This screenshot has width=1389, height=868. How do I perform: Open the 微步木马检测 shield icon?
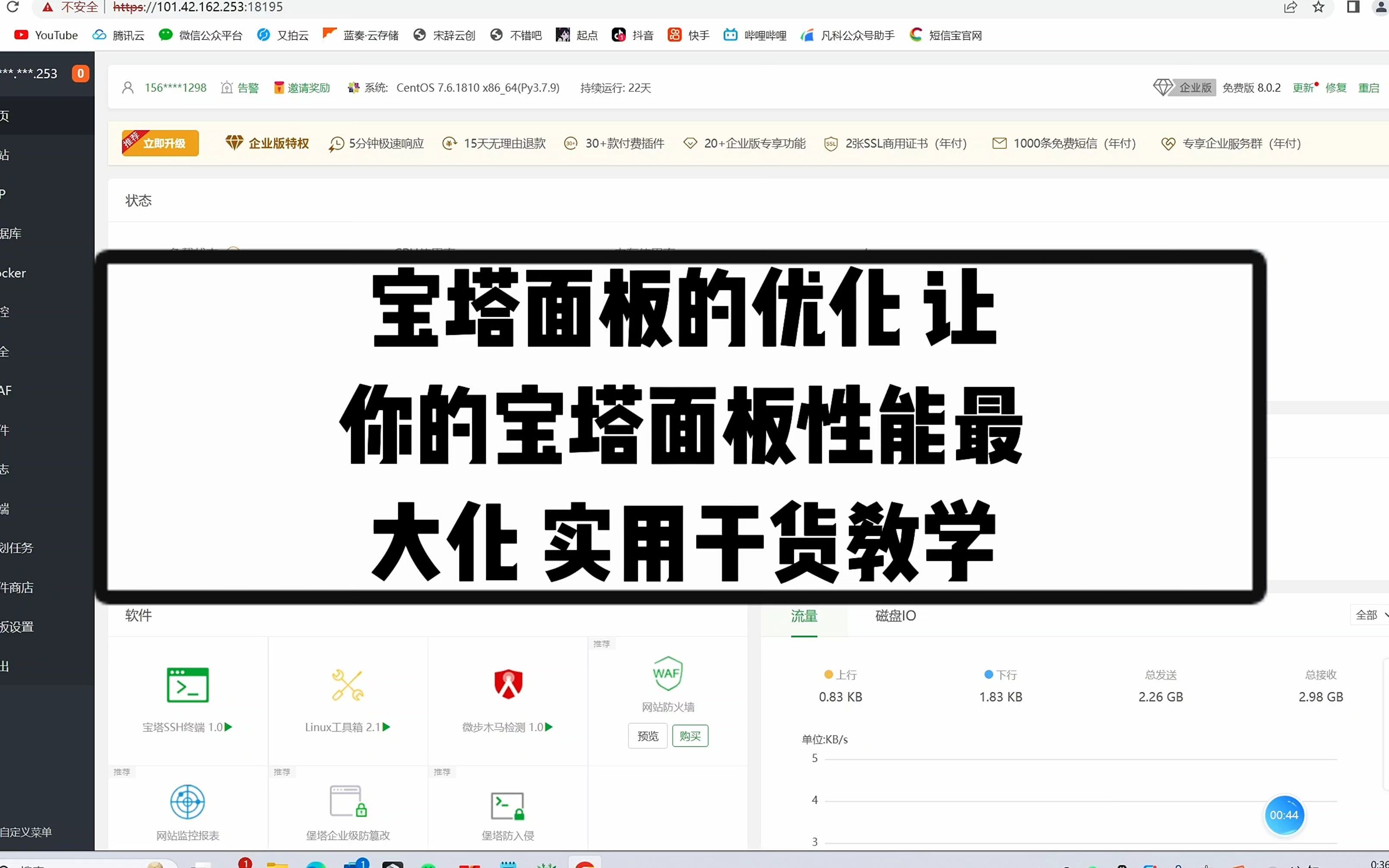point(508,684)
